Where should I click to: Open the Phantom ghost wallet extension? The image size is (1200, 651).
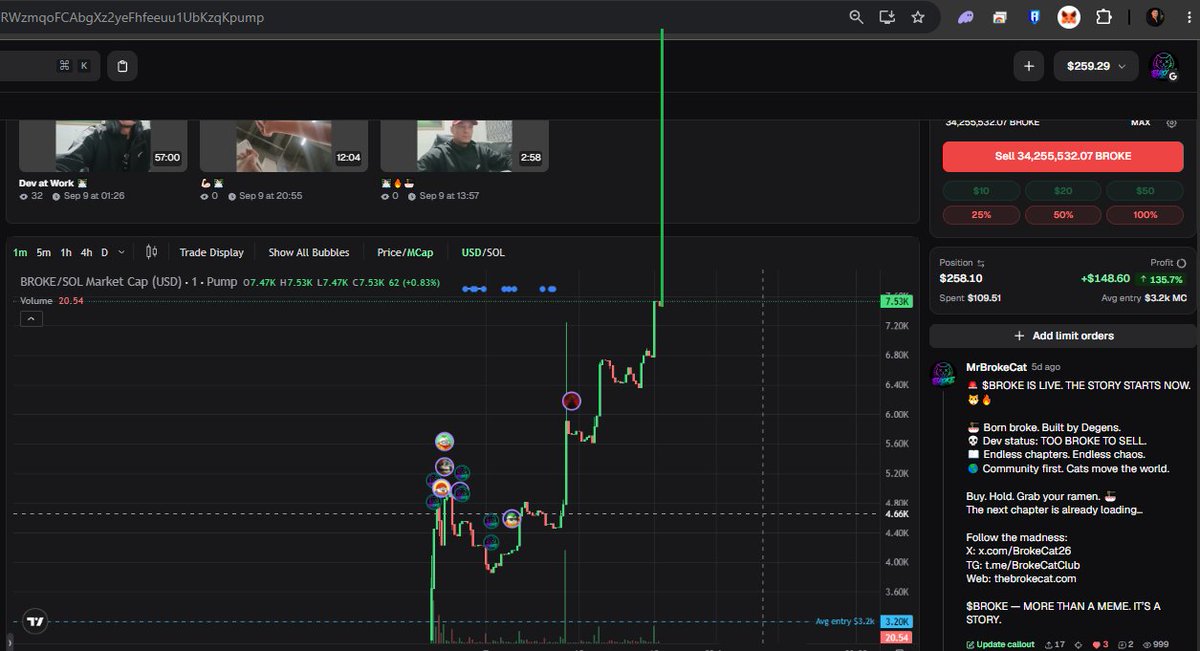(x=966, y=17)
